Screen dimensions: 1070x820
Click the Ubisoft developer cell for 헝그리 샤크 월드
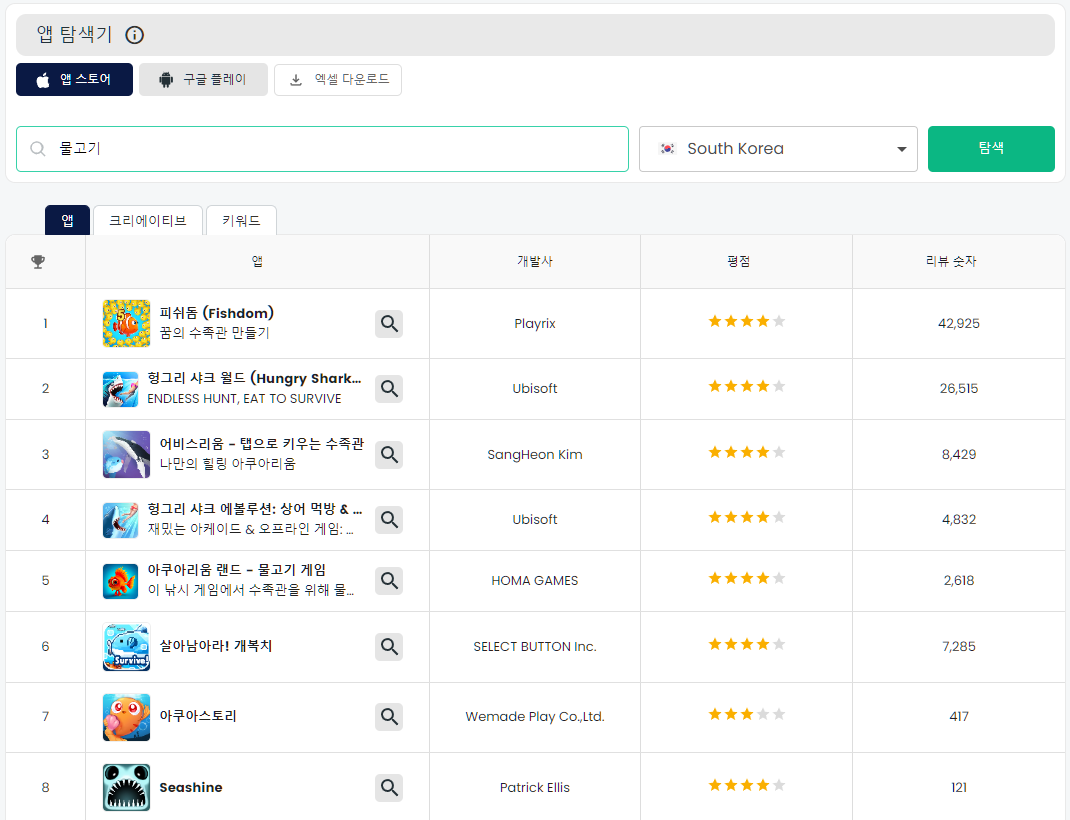click(535, 388)
